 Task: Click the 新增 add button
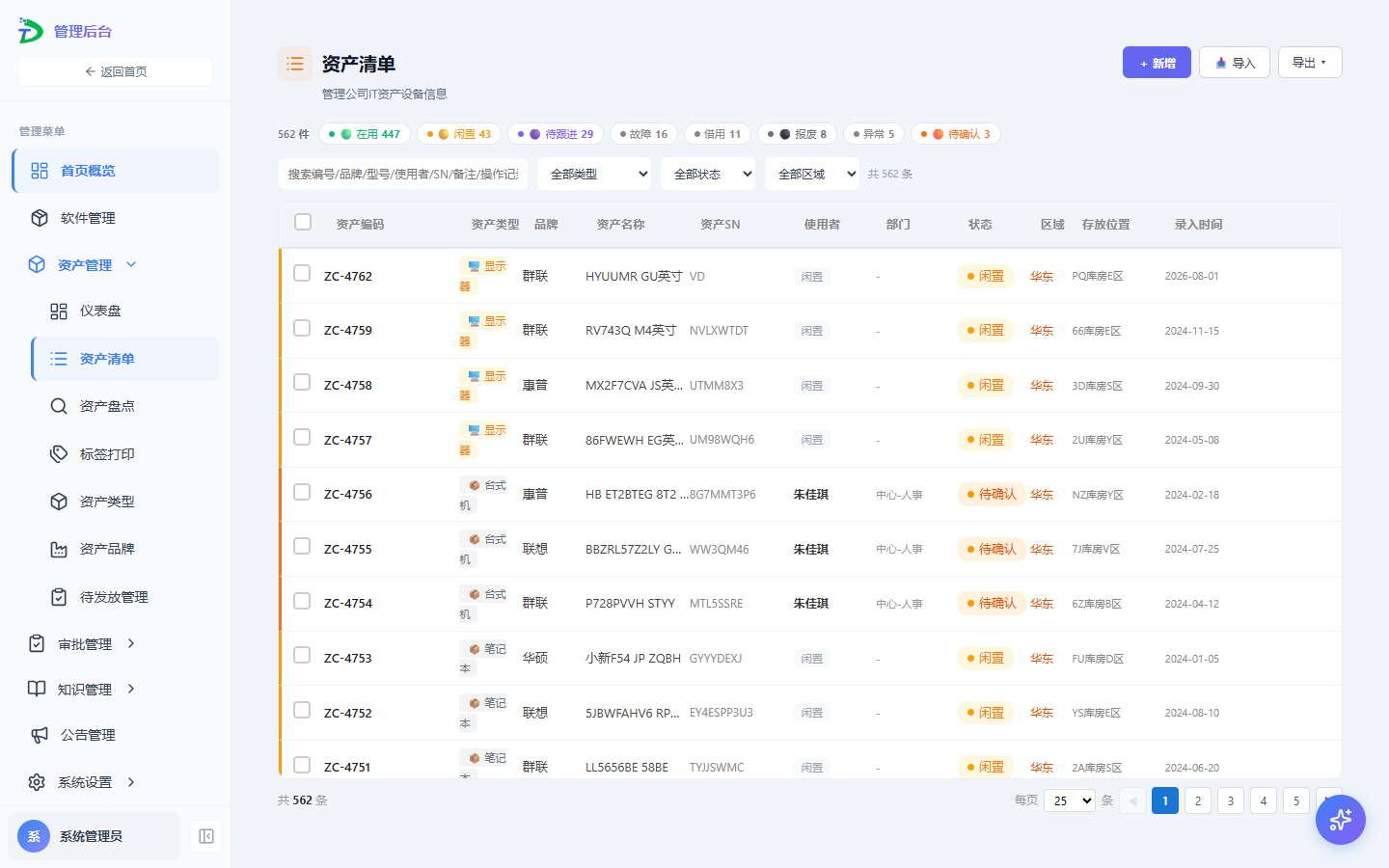point(1157,63)
